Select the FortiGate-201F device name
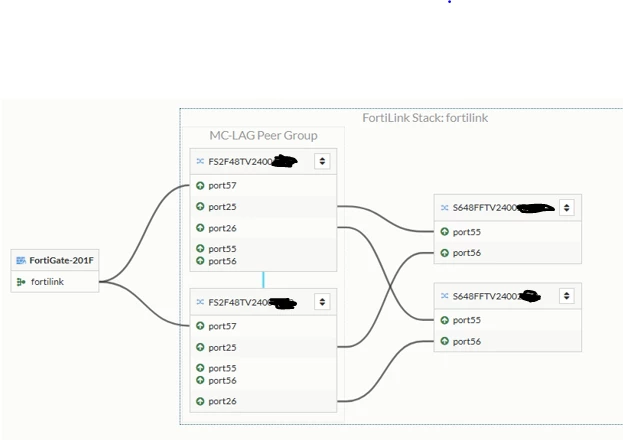Viewport: 623px width, 440px height. [62, 260]
